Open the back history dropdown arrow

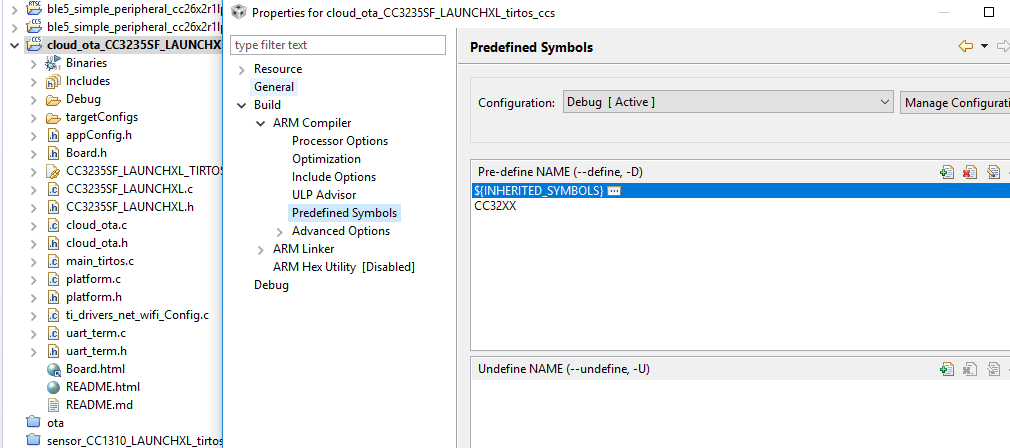tap(984, 46)
